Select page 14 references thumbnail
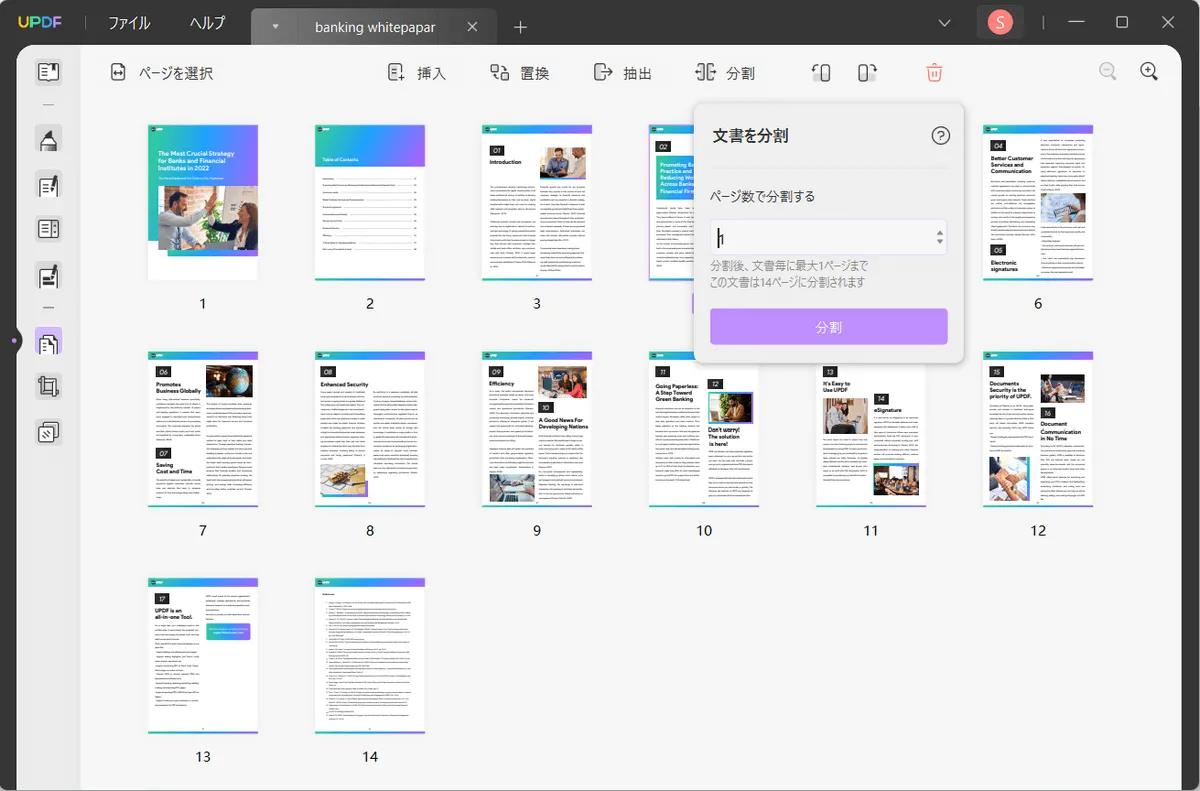The height and width of the screenshot is (791, 1200). 370,657
